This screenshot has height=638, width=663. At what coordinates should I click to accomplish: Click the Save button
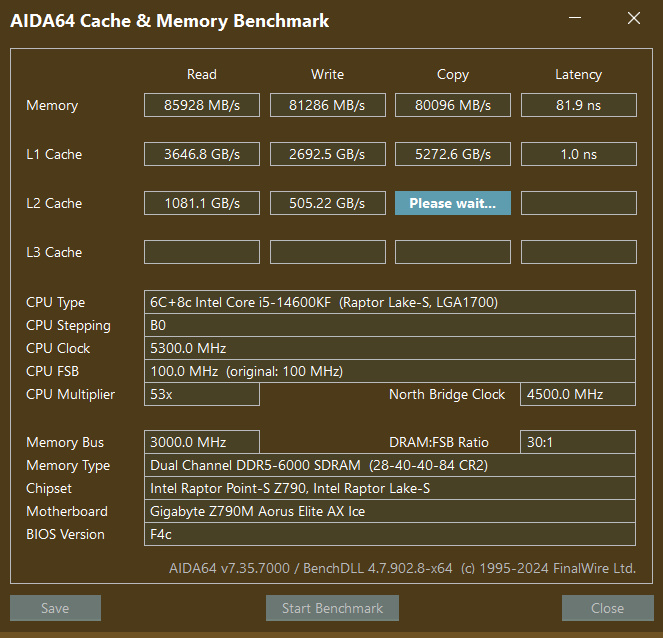tap(55, 608)
